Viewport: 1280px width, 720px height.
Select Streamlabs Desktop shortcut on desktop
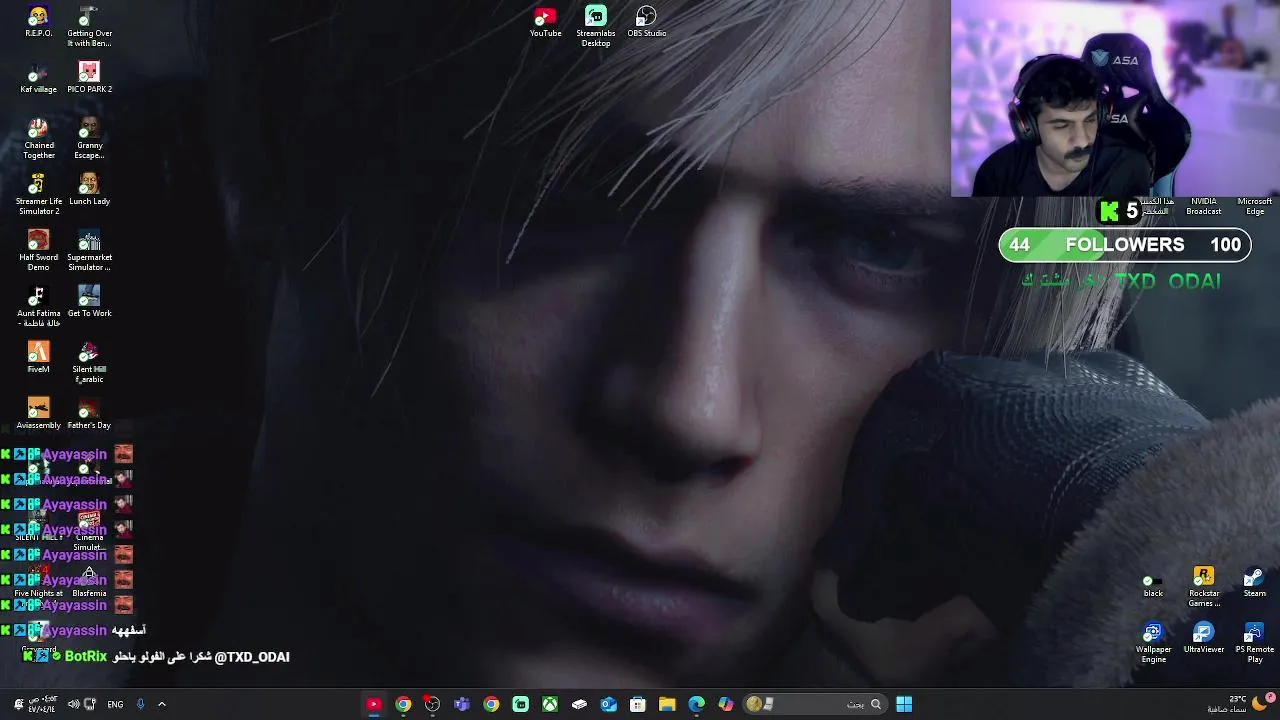(596, 27)
